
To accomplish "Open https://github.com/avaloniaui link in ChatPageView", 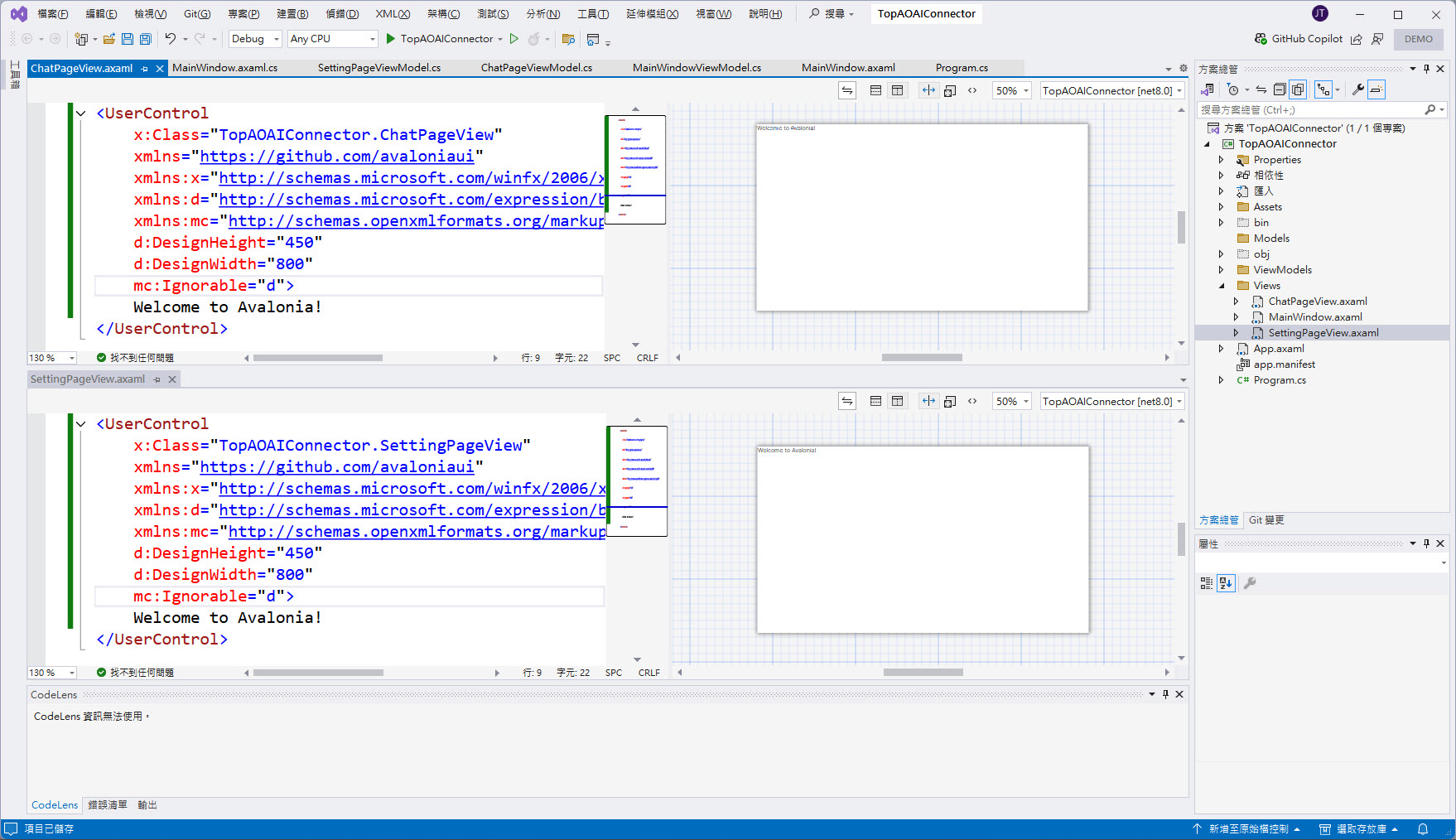I will click(x=337, y=157).
